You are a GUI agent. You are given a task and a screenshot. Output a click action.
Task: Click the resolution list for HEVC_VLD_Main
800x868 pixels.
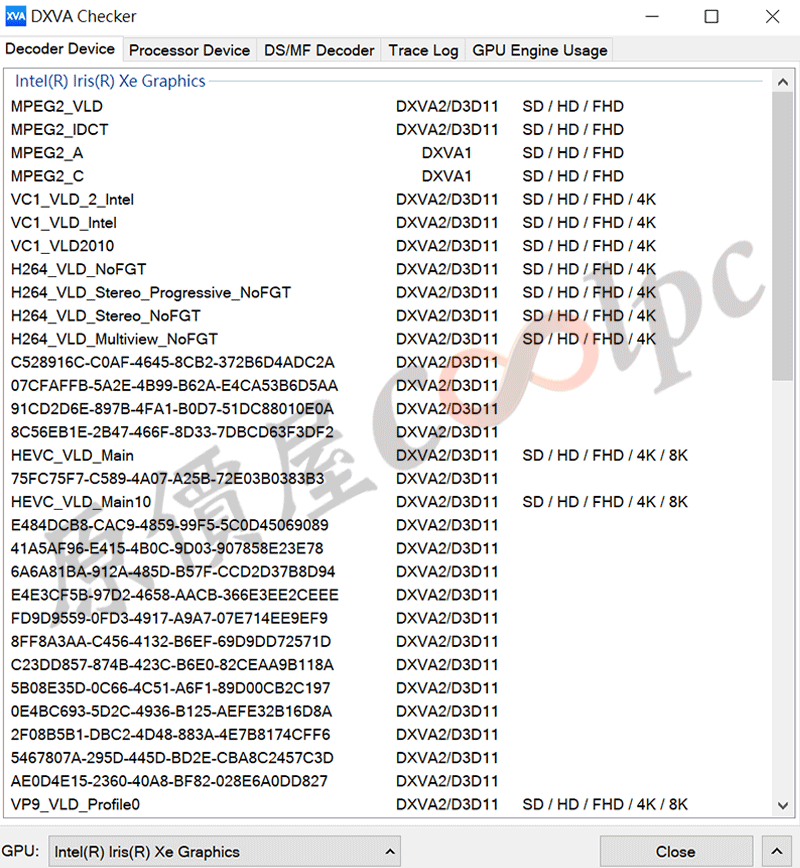tap(605, 455)
